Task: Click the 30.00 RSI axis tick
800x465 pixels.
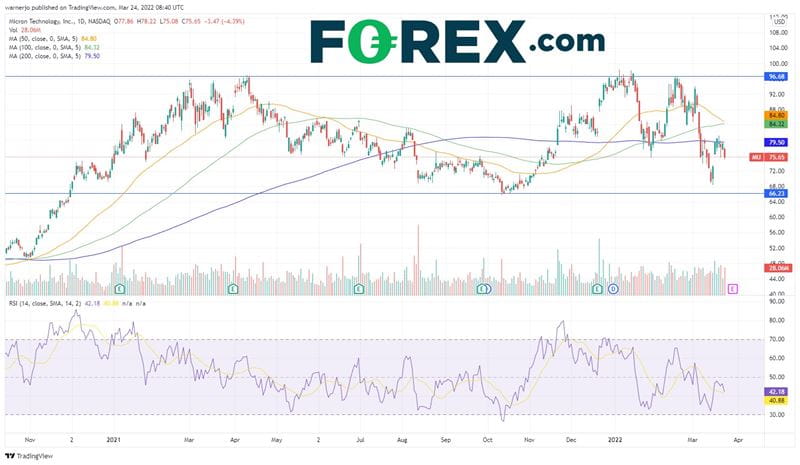Action: [x=778, y=415]
